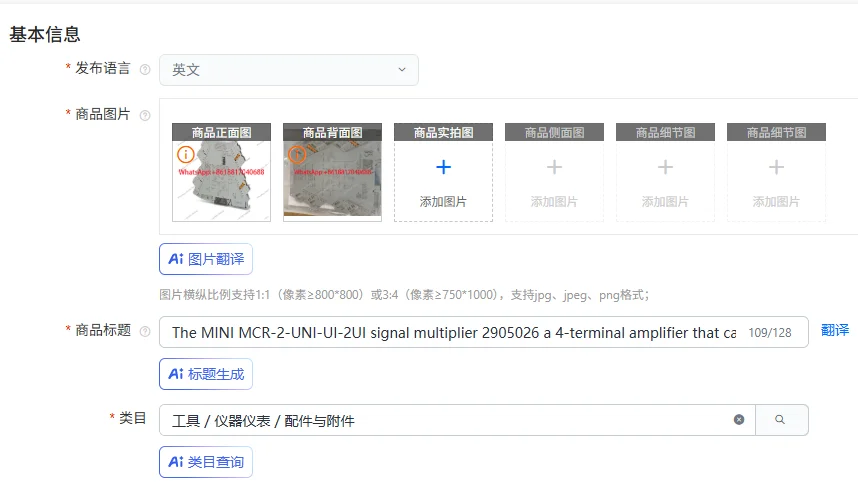Screen dimensions: 858x491
Task: Click the 基本信息 section heading
Action: [45, 34]
